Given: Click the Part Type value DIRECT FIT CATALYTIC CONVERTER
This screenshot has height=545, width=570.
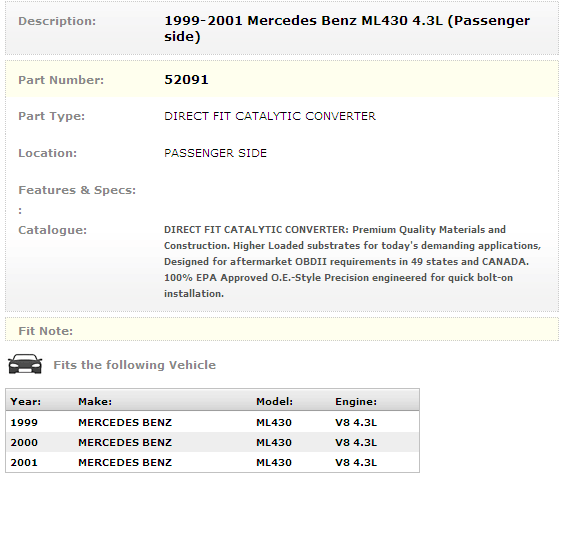Looking at the screenshot, I should (270, 116).
